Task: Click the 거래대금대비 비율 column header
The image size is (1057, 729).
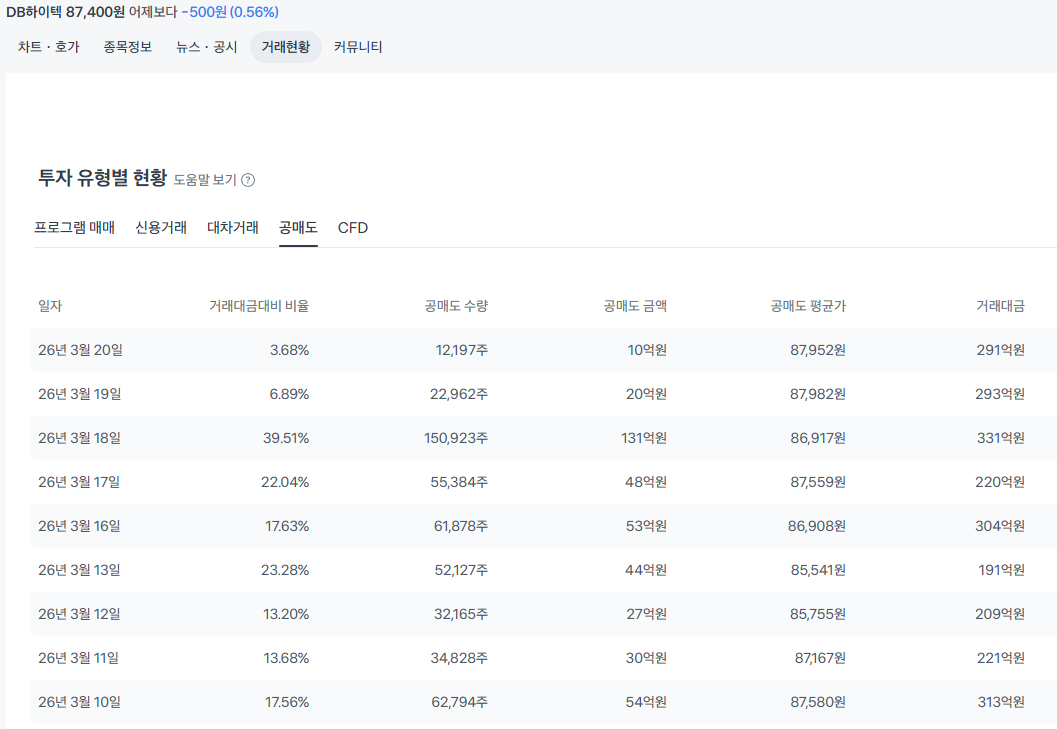Action: click(259, 306)
